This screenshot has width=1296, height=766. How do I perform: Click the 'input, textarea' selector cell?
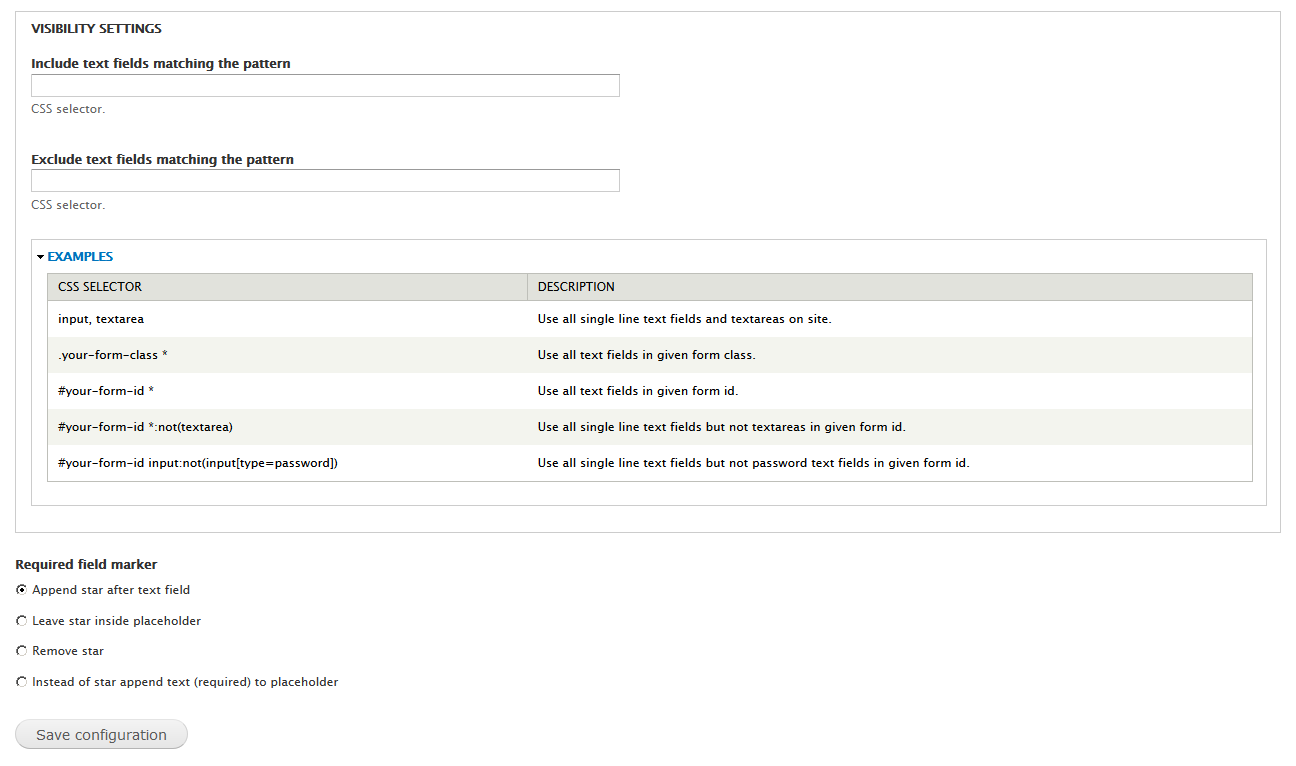point(101,319)
